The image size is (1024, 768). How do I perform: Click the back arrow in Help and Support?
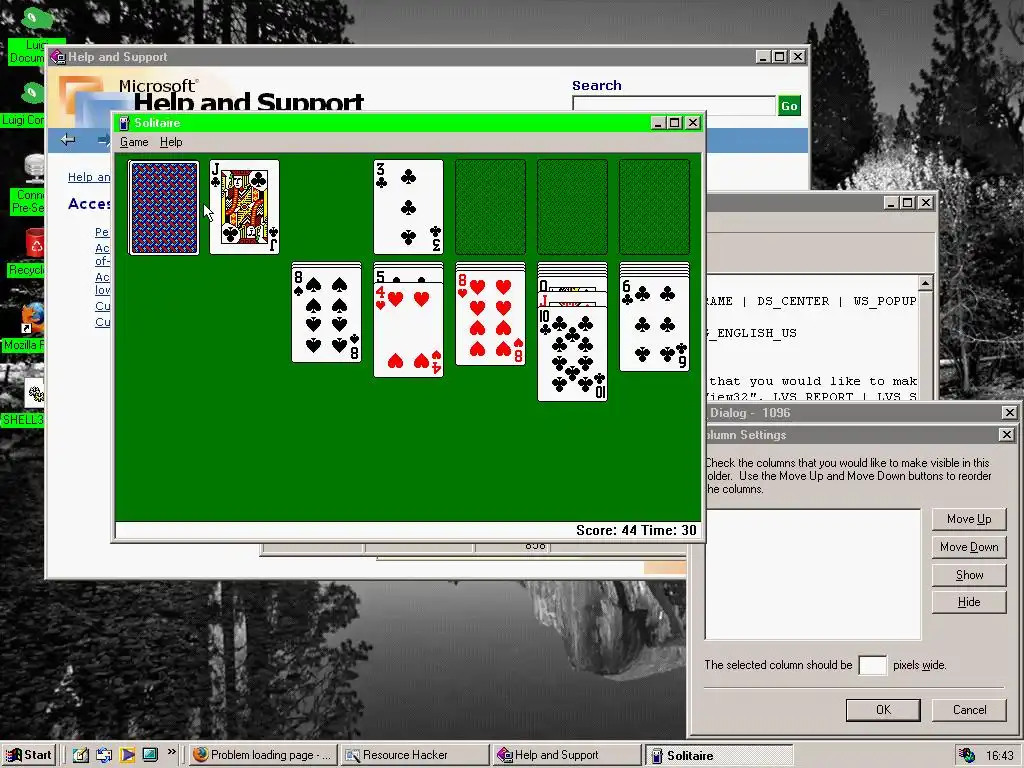click(x=68, y=139)
